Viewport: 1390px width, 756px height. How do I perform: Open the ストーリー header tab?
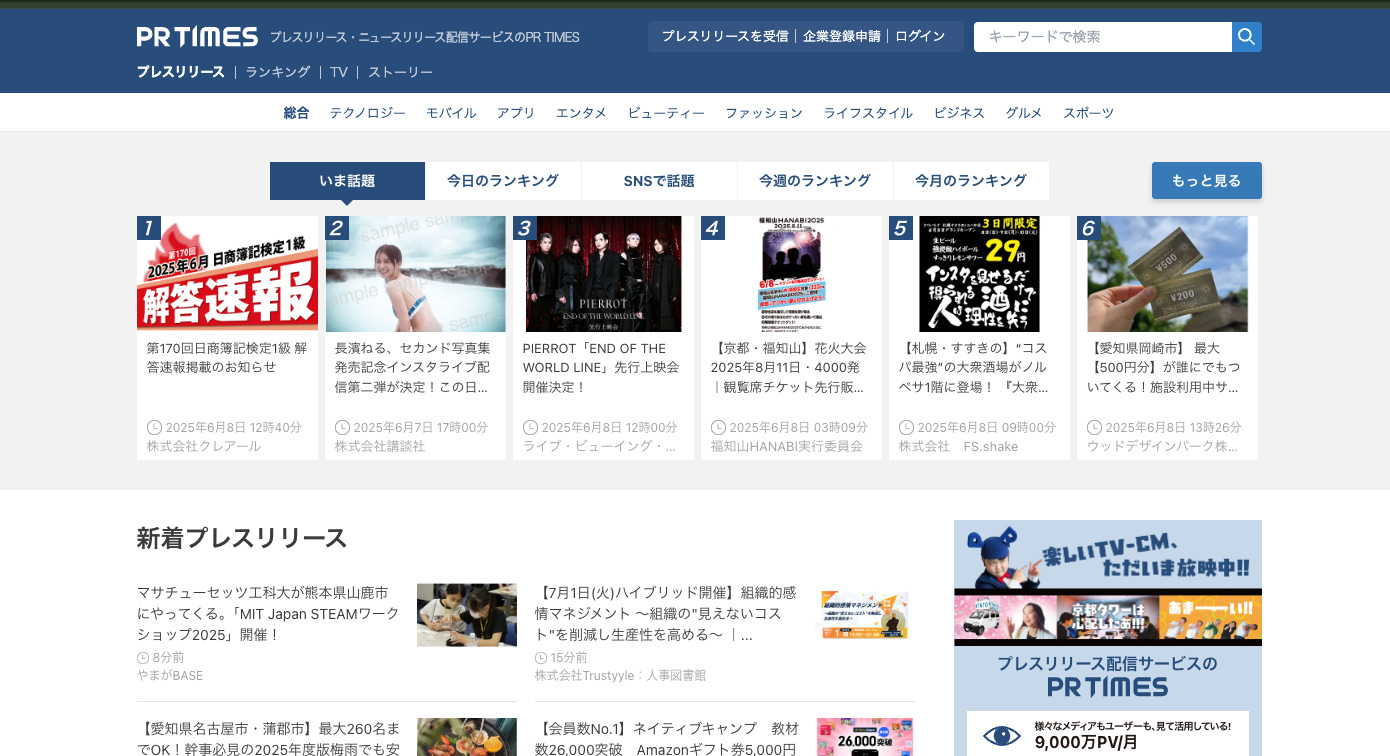coord(400,72)
